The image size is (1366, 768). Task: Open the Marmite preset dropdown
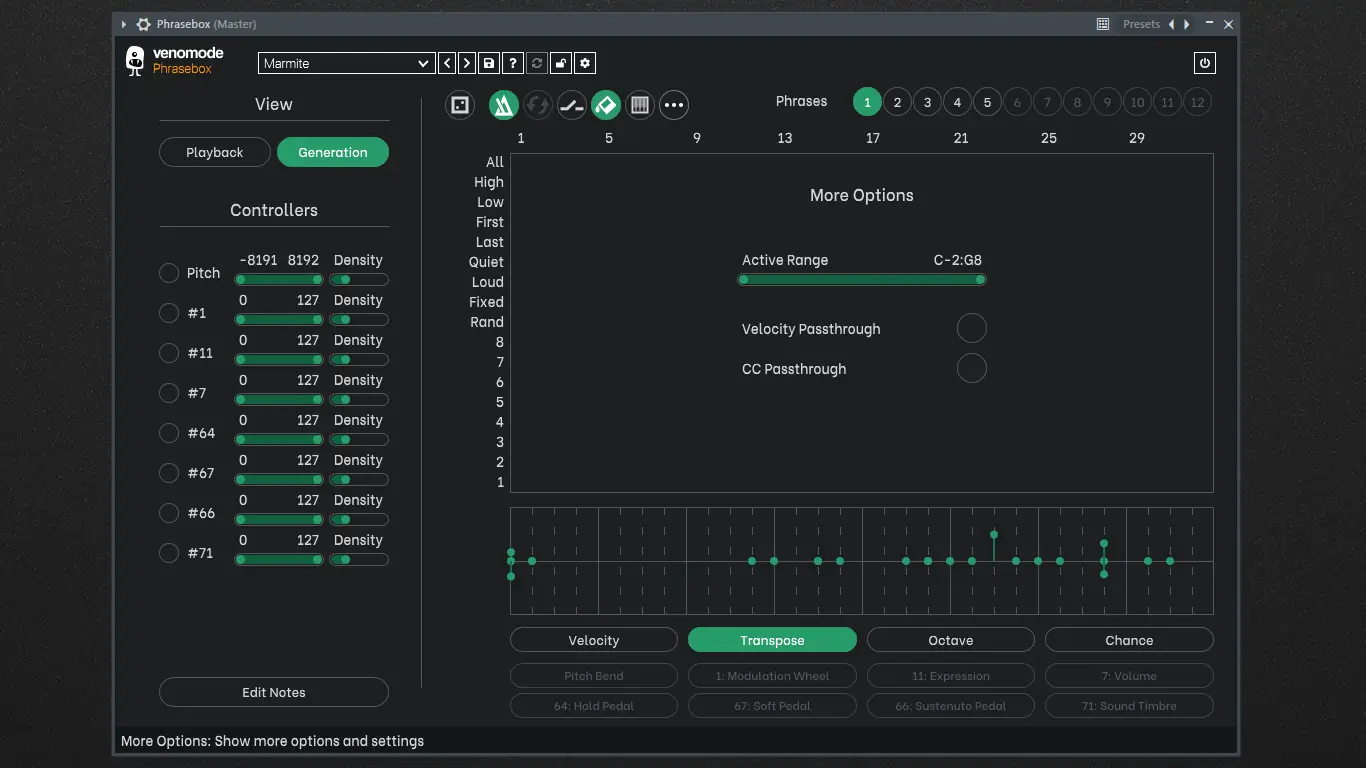346,63
